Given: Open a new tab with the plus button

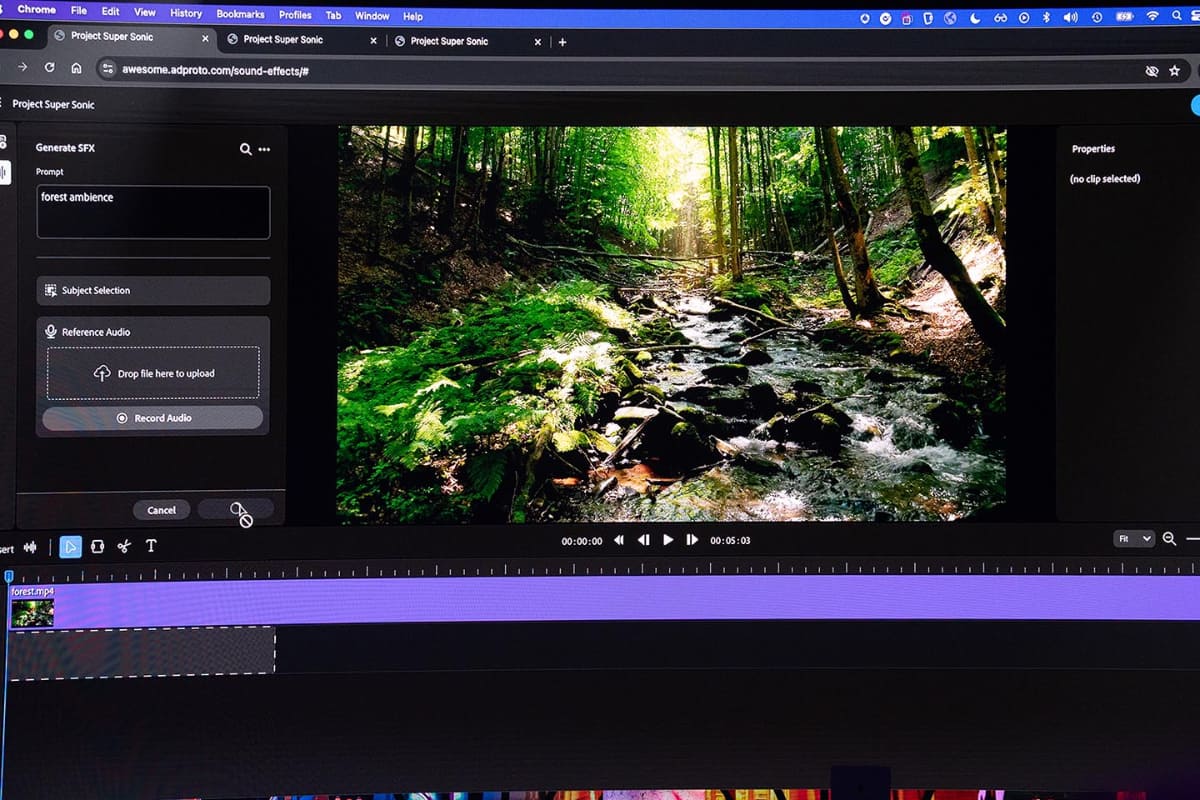Looking at the screenshot, I should pos(562,42).
